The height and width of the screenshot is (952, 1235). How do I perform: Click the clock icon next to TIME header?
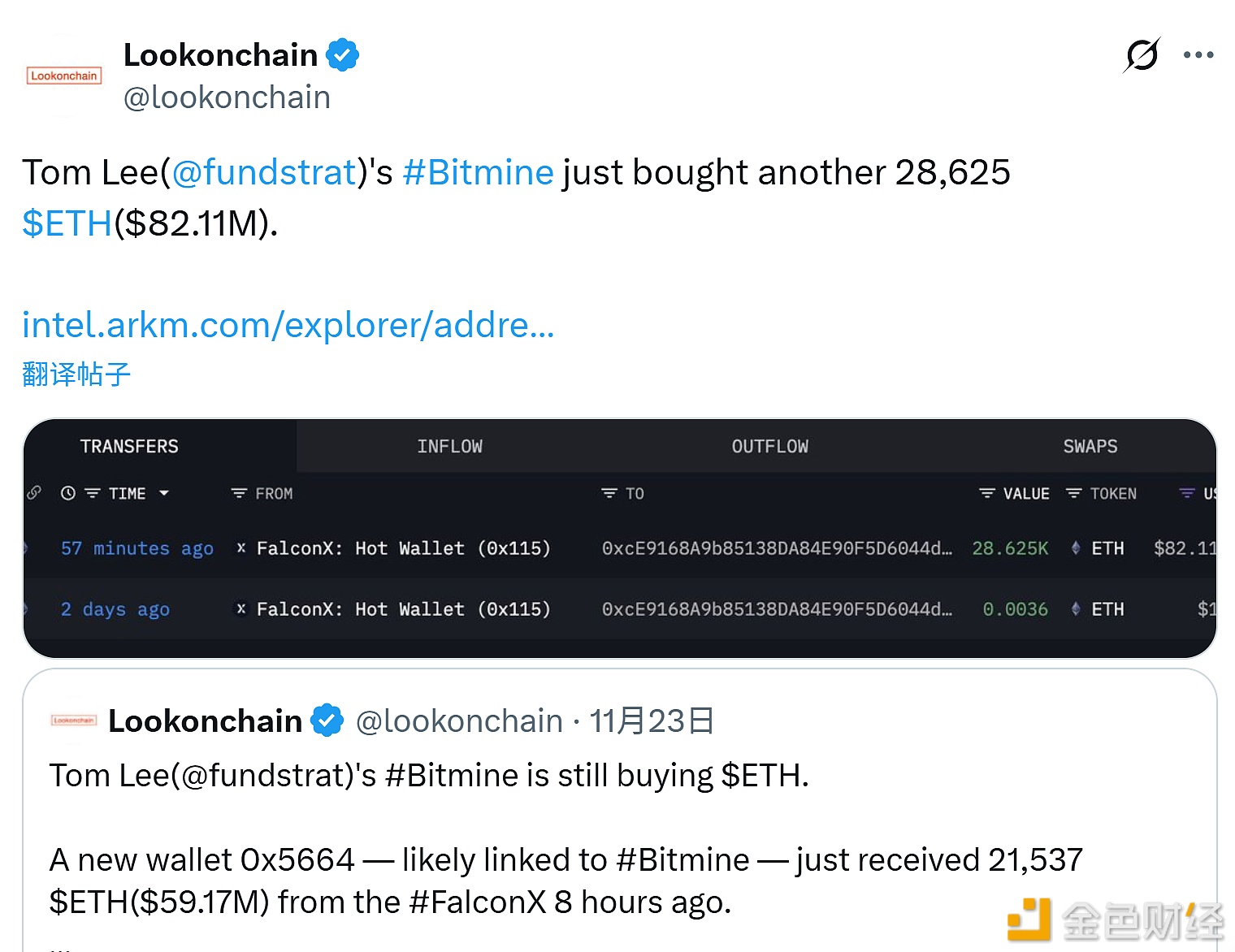click(67, 493)
